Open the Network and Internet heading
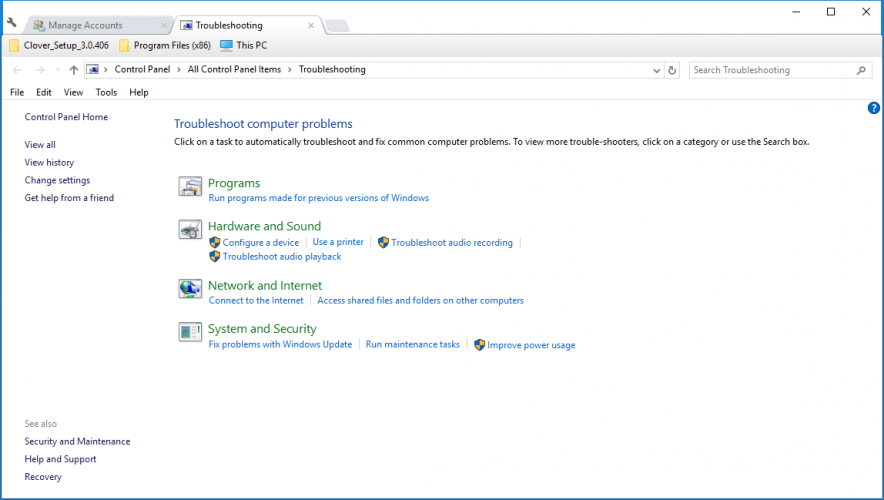This screenshot has width=884, height=500. 265,285
